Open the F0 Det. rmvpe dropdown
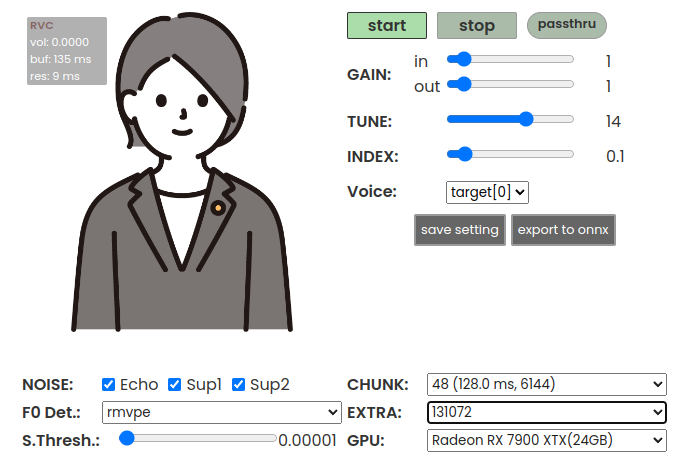The width and height of the screenshot is (684, 476). (222, 412)
